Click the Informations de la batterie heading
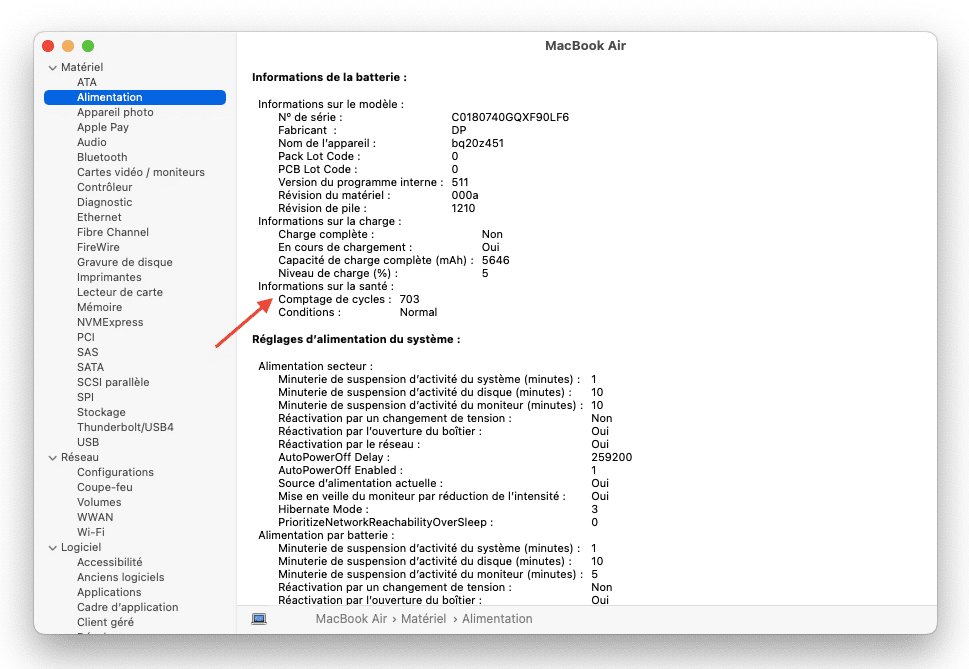Image resolution: width=969 pixels, height=669 pixels. tap(329, 77)
